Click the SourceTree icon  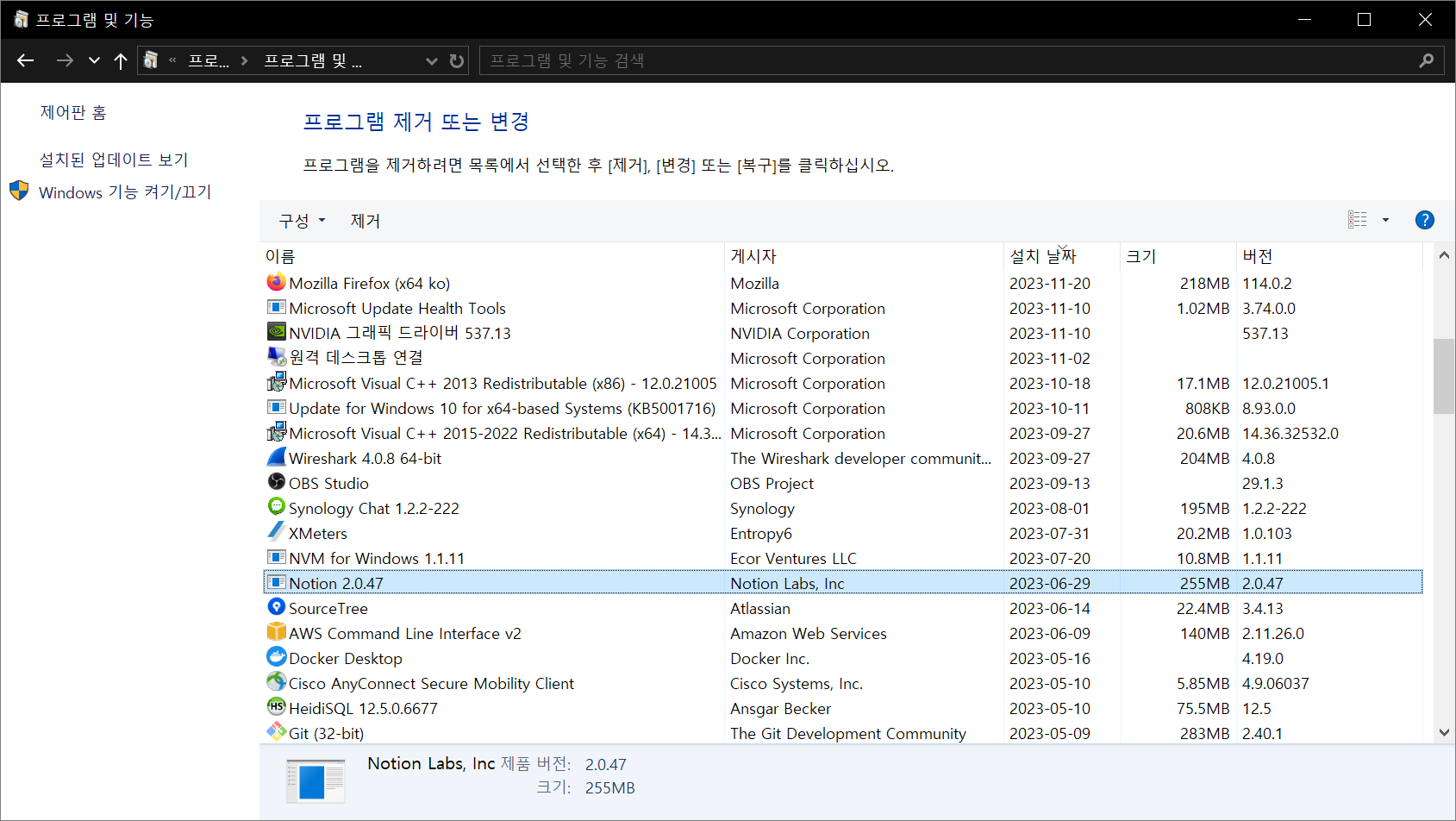point(276,607)
